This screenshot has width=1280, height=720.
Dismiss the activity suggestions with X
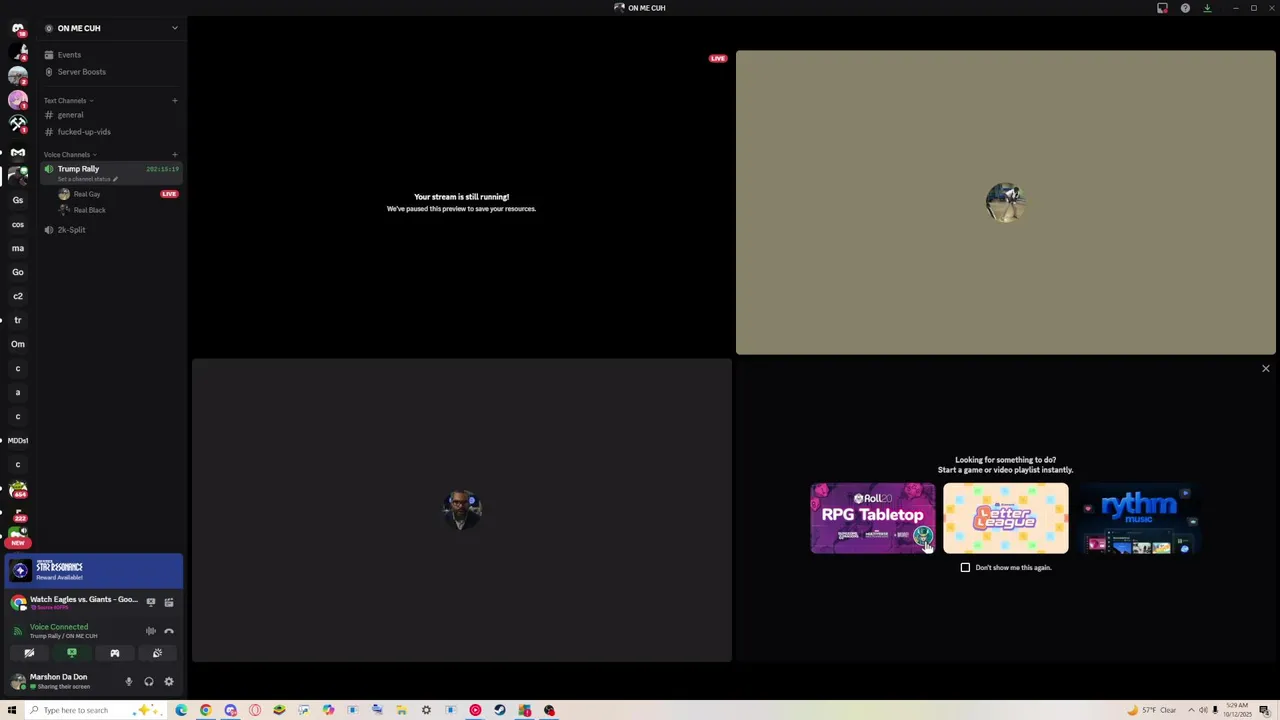pos(1265,369)
